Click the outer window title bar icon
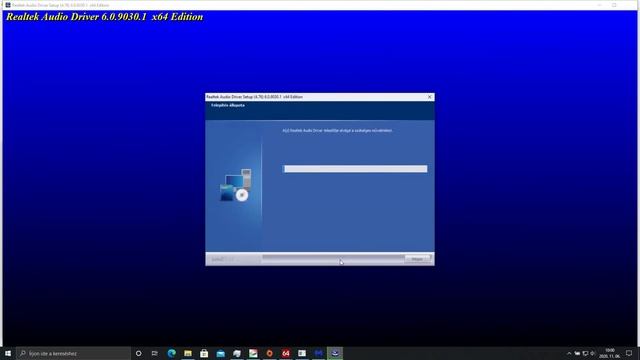Image resolution: width=640 pixels, height=360 pixels. 8,5
